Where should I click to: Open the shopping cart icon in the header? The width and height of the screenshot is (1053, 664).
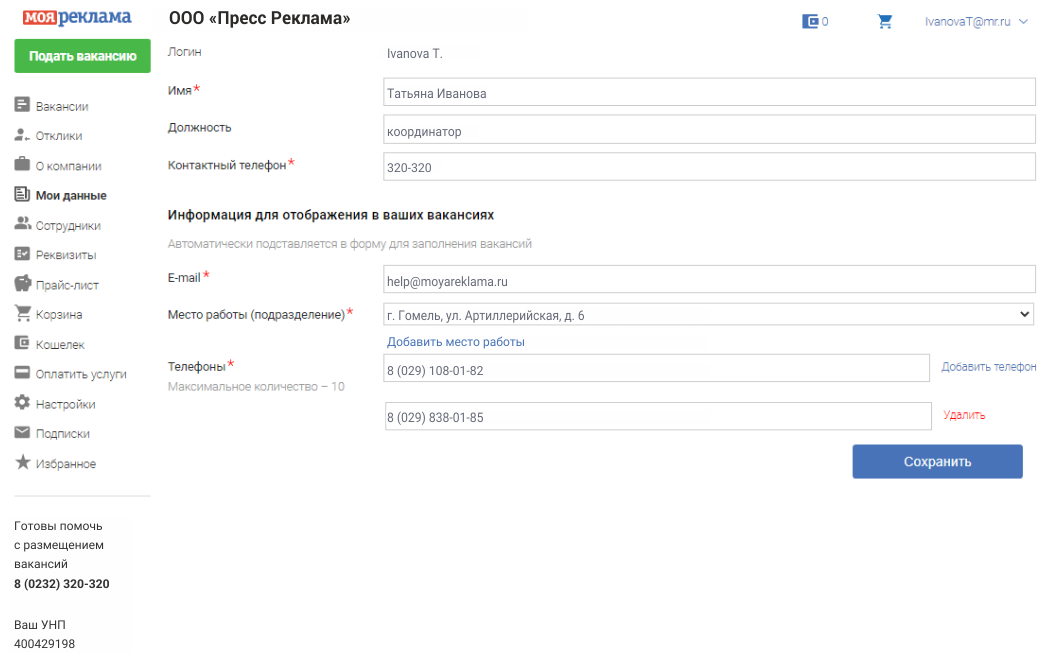pos(885,21)
